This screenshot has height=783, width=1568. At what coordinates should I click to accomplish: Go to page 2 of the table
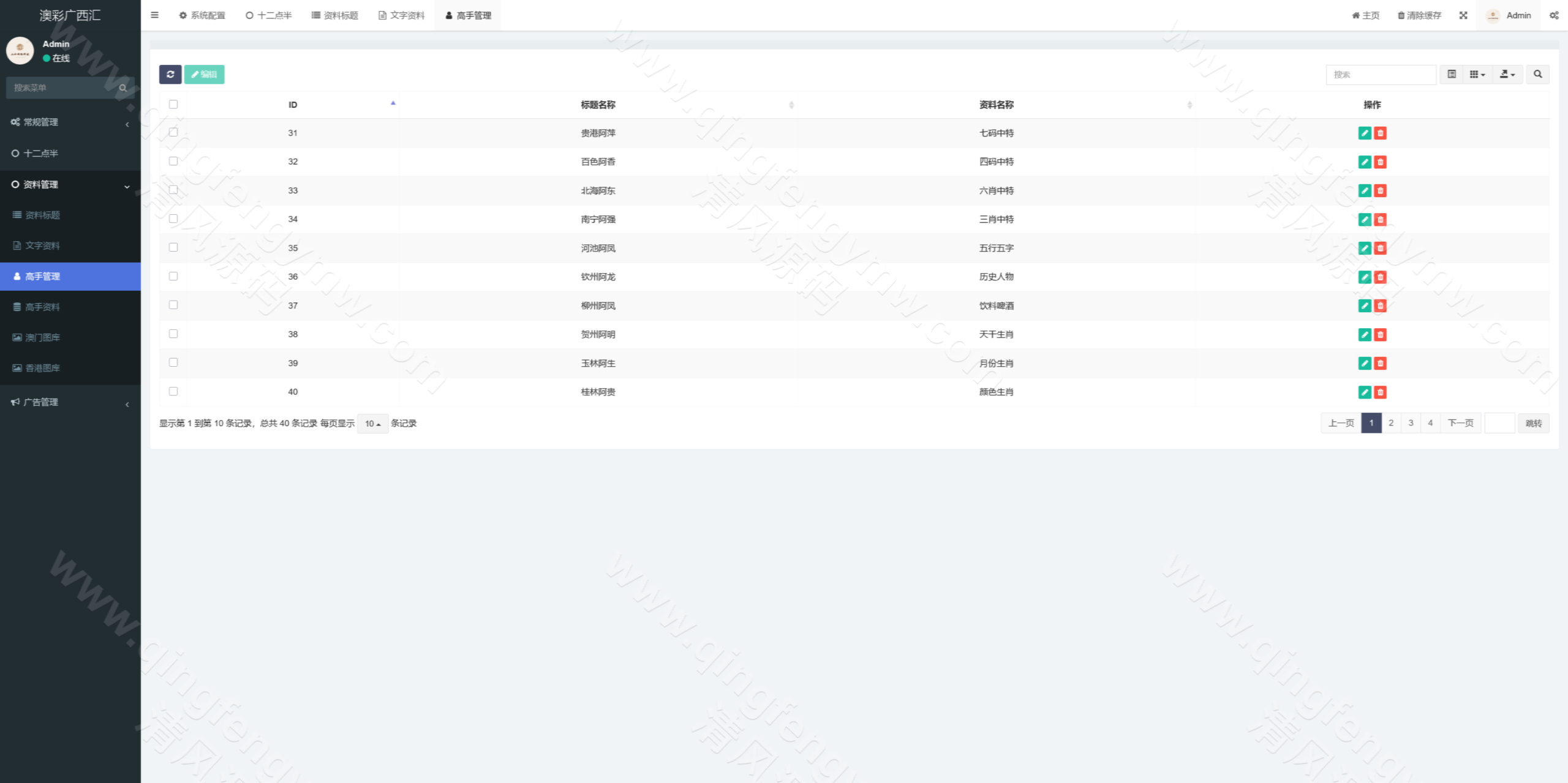[1391, 423]
